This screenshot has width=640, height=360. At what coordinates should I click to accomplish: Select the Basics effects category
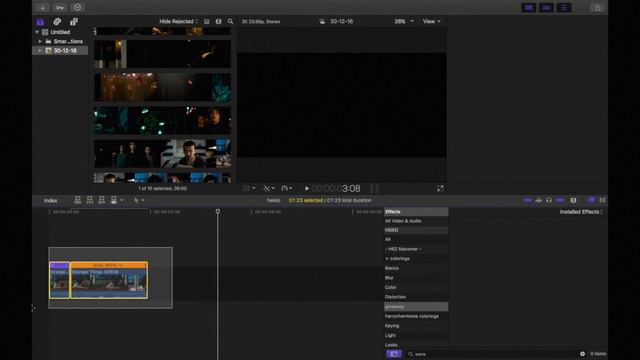416,268
